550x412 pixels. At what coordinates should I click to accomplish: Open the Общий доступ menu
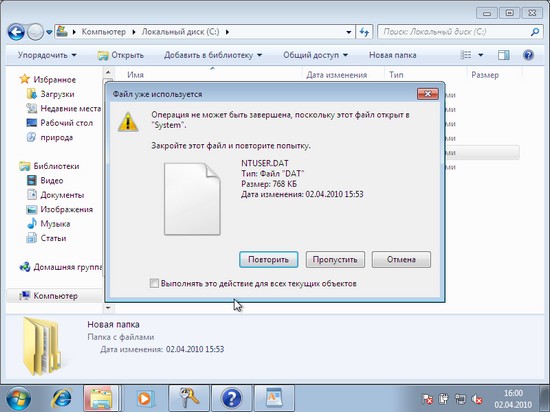coord(315,55)
